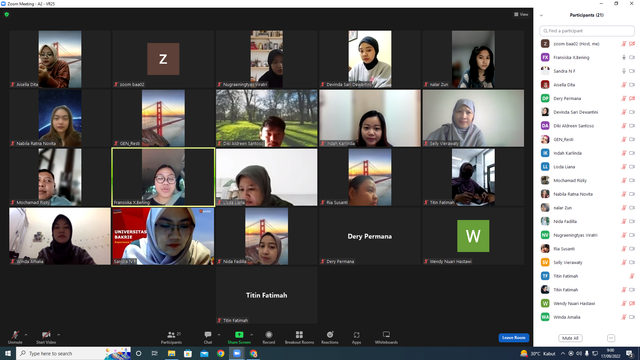
Task: Toggle microphone for Aisella Dita in participant list
Action: click(x=624, y=85)
